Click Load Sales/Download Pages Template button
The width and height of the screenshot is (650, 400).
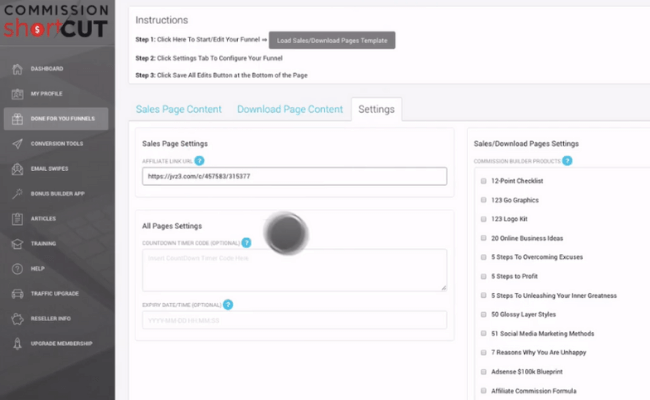click(x=332, y=40)
